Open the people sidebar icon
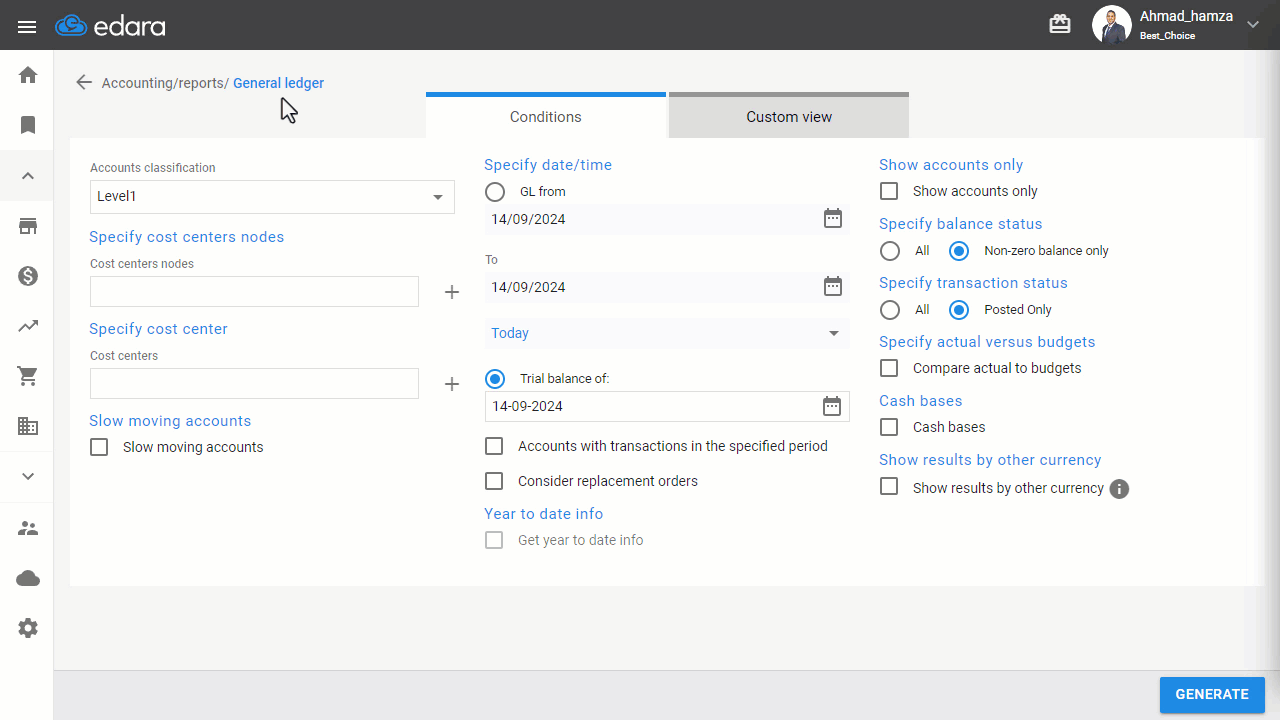Image resolution: width=1280 pixels, height=720 pixels. click(28, 528)
